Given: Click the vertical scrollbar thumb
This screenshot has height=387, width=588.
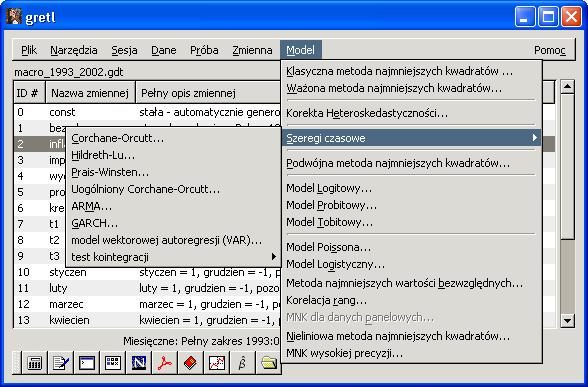Looking at the screenshot, I should [567, 166].
